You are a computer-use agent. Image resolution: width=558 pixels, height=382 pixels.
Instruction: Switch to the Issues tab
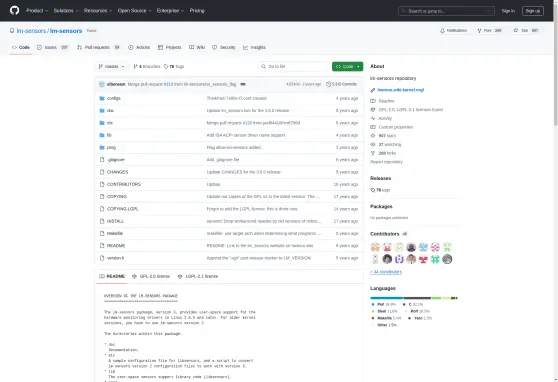pos(52,47)
